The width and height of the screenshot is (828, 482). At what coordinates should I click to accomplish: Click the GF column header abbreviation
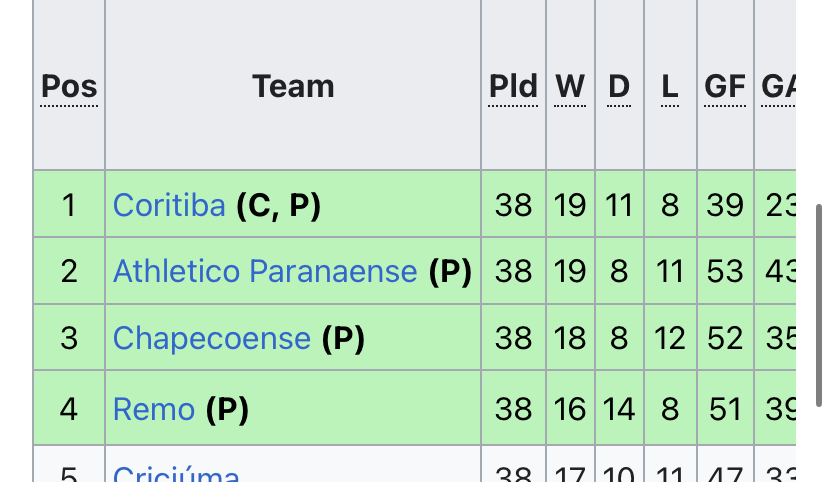pos(724,86)
